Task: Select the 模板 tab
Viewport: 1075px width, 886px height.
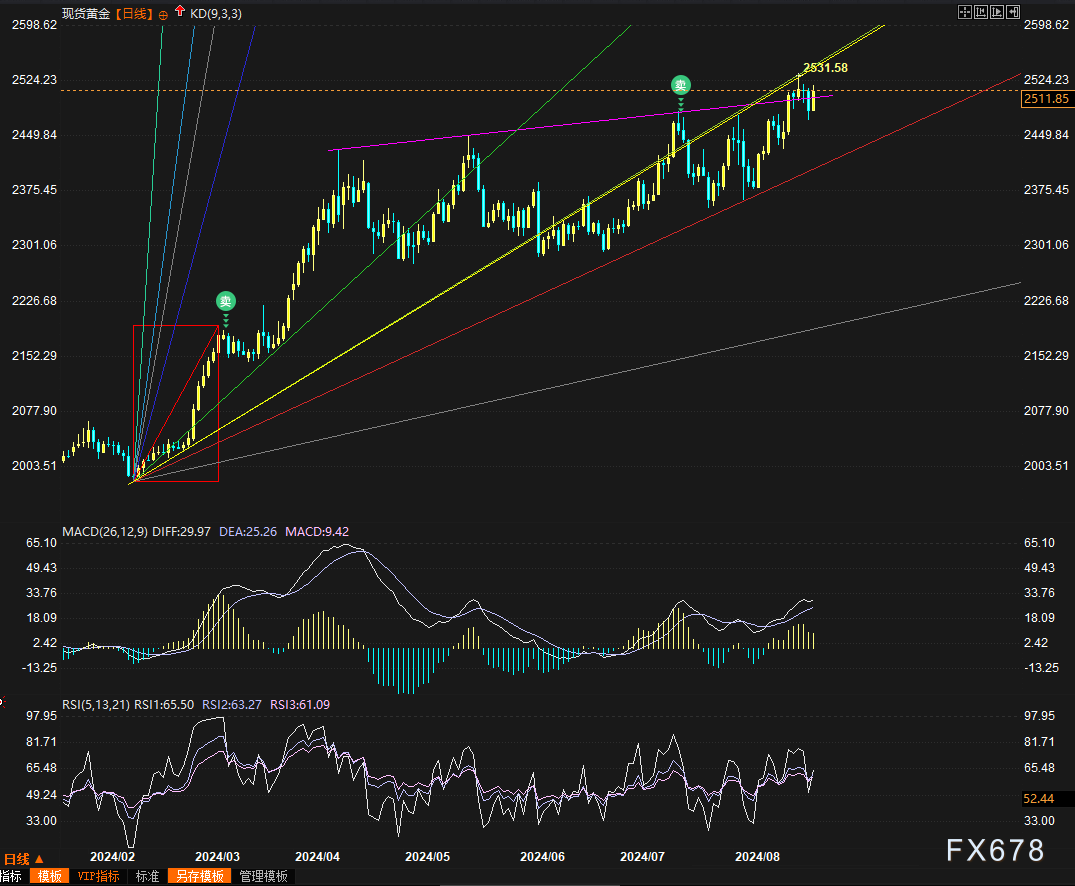Action: point(49,876)
